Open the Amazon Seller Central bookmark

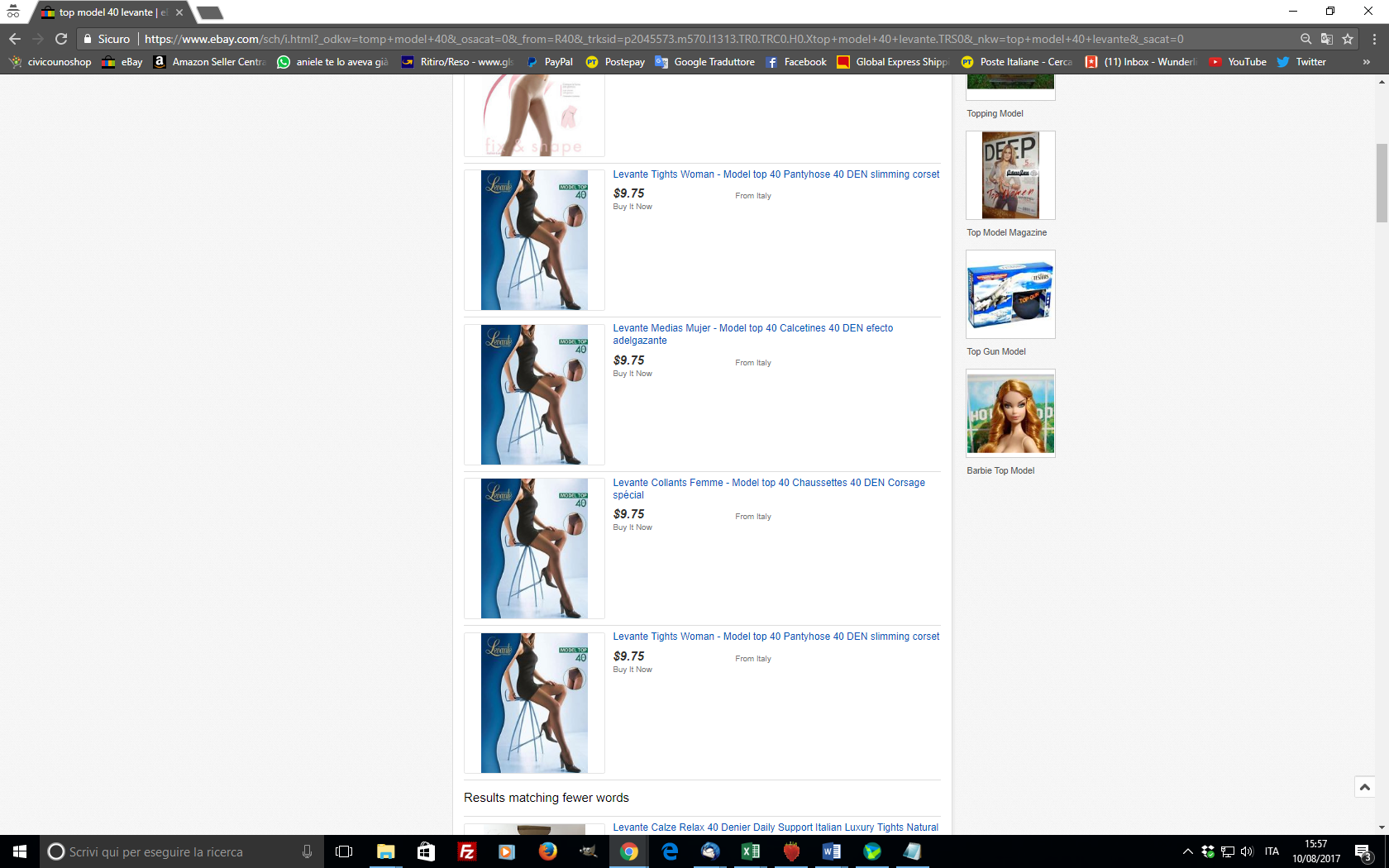209,62
